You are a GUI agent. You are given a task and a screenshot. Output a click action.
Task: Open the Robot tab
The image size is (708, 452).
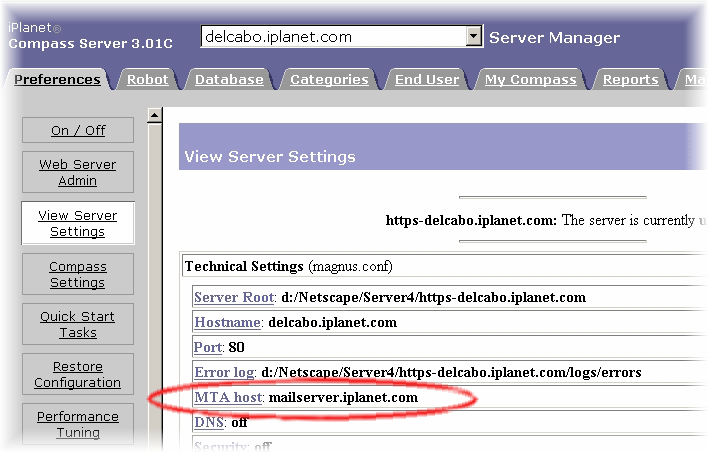pos(148,79)
